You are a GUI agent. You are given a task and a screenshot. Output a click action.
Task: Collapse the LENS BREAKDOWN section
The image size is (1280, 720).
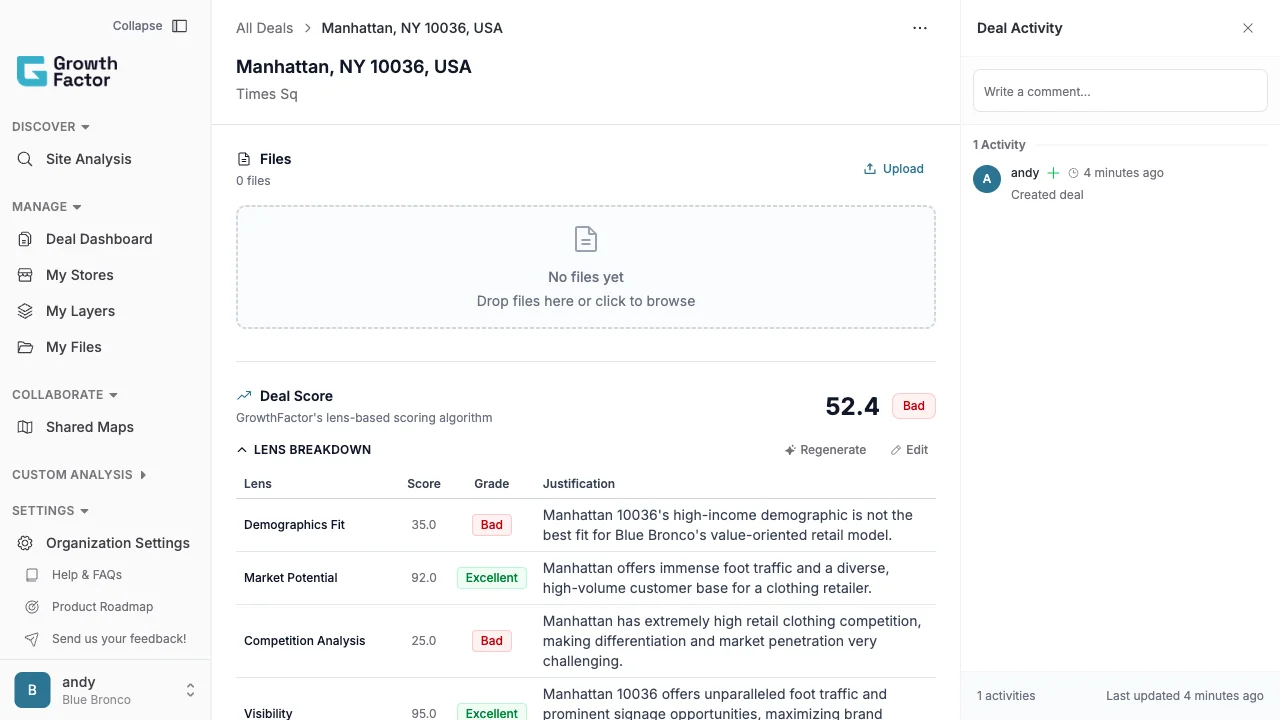(x=241, y=450)
